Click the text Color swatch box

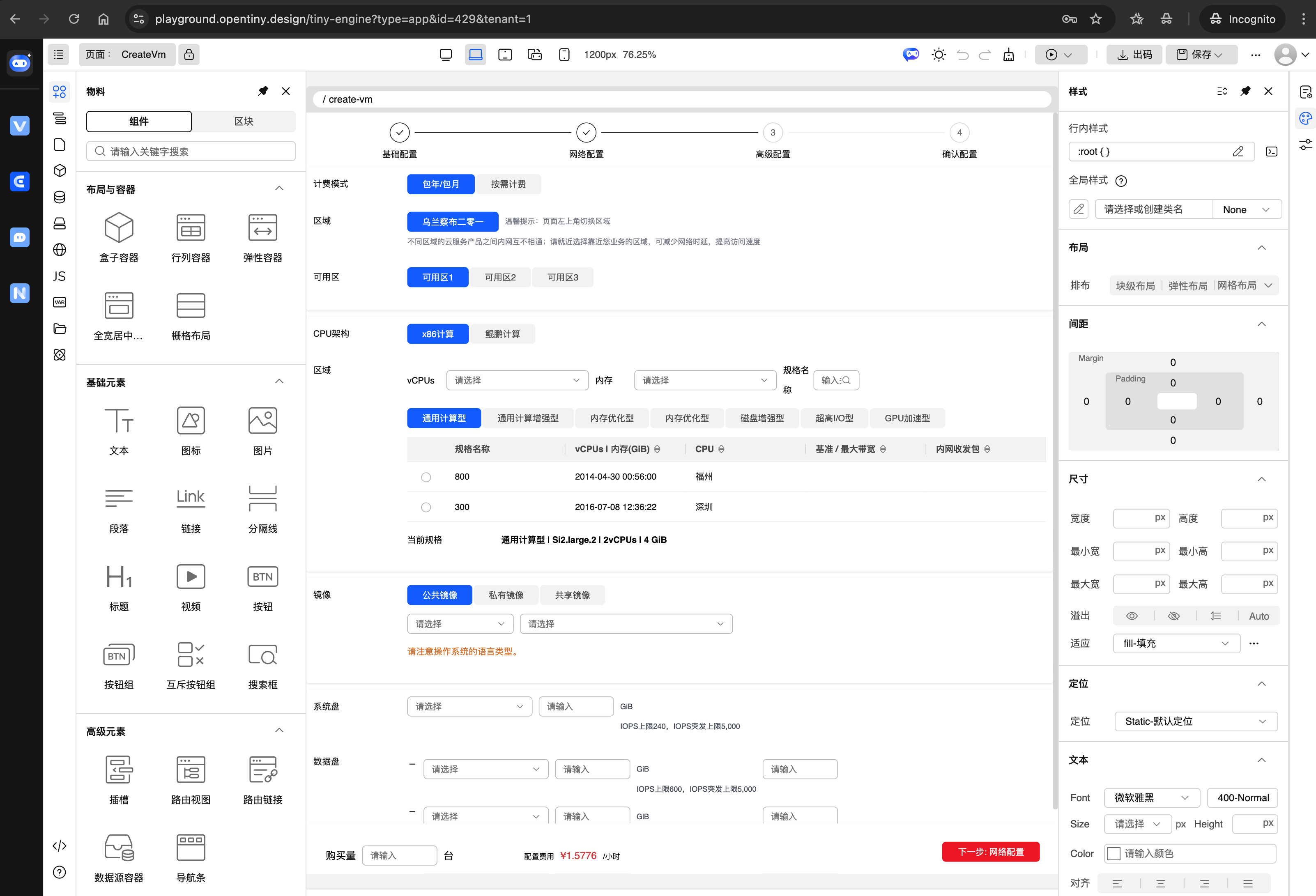[1114, 854]
